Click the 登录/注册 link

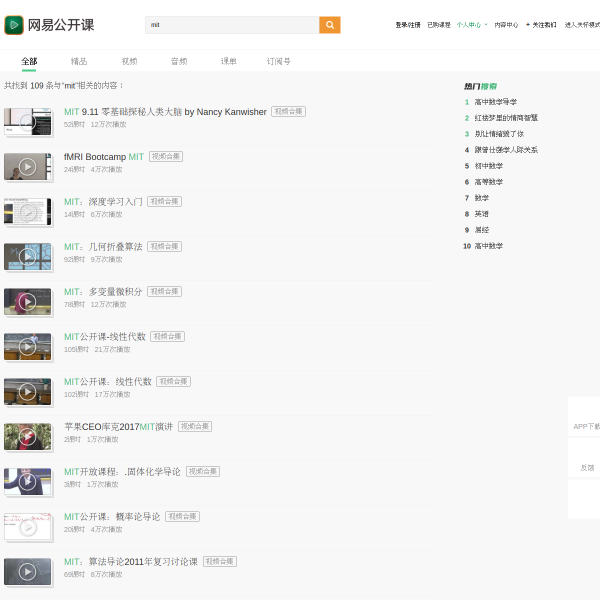point(408,25)
